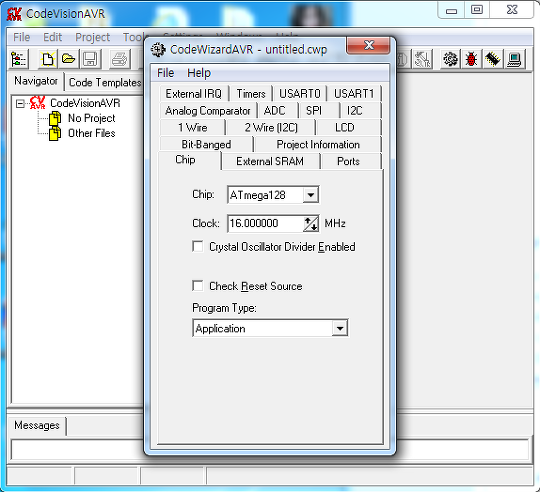Open main window Edit menu
Viewport: 540px width, 492px height.
pos(53,37)
